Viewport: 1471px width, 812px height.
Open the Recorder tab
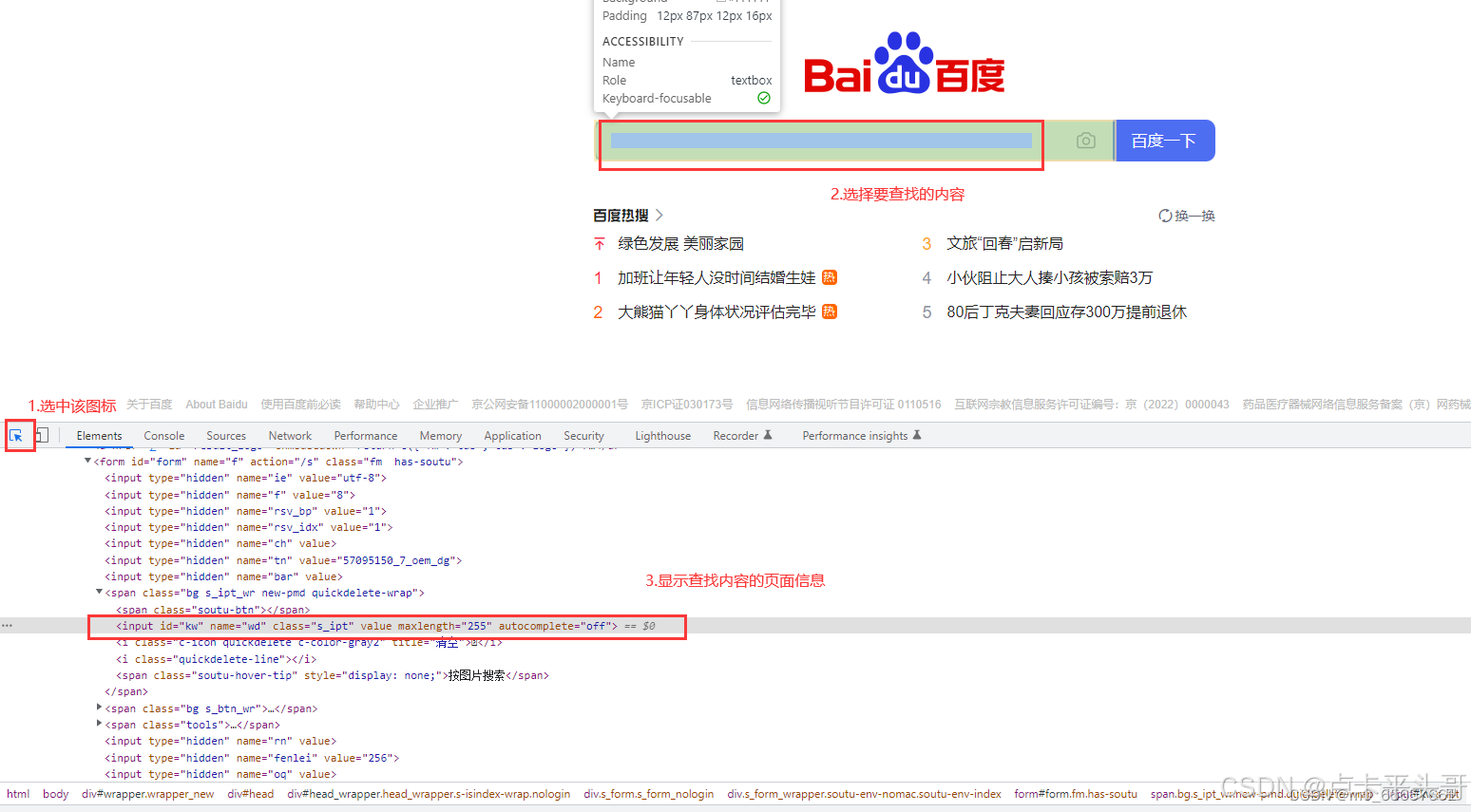(x=735, y=436)
